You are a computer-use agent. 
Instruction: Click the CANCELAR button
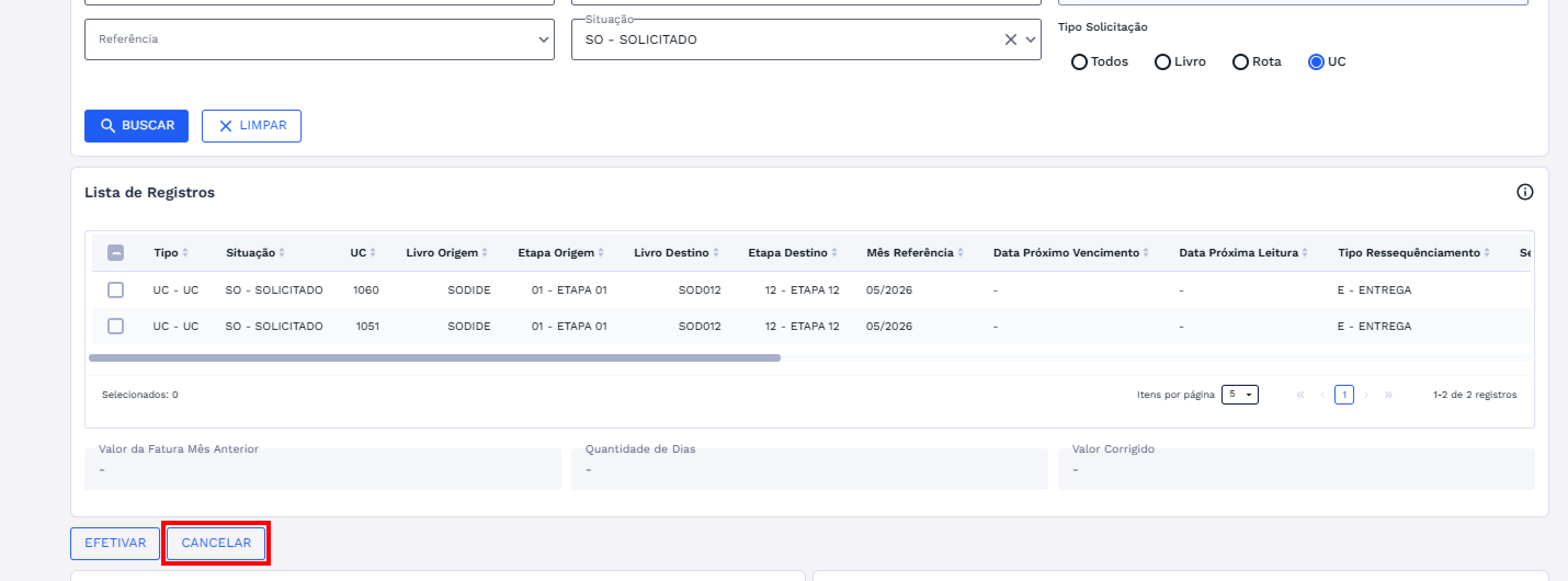[216, 543]
